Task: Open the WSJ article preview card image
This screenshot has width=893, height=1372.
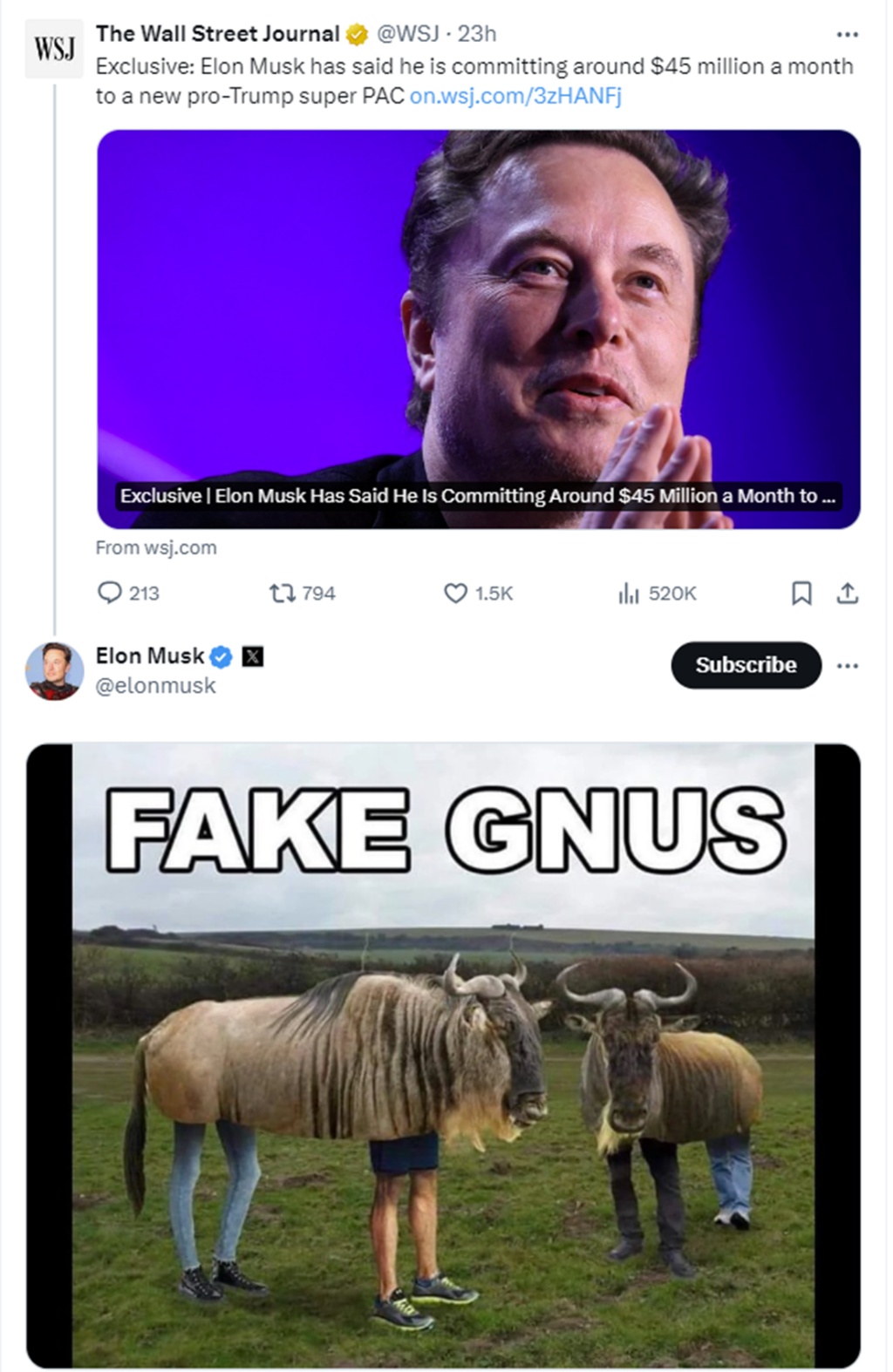Action: (x=478, y=329)
